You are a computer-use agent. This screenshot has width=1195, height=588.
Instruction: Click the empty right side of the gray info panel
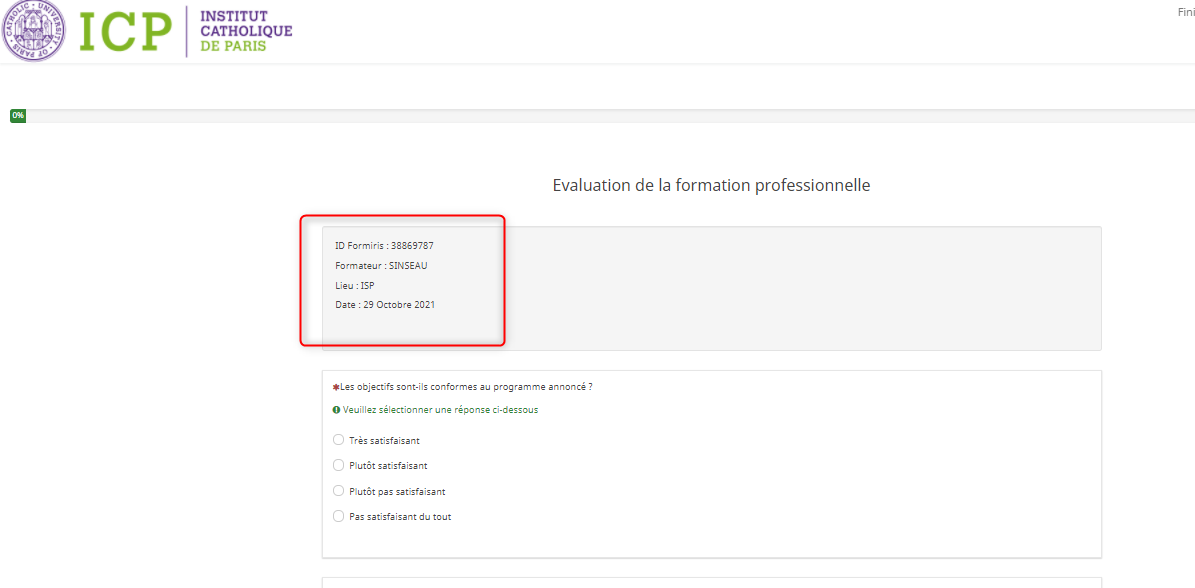tap(800, 288)
